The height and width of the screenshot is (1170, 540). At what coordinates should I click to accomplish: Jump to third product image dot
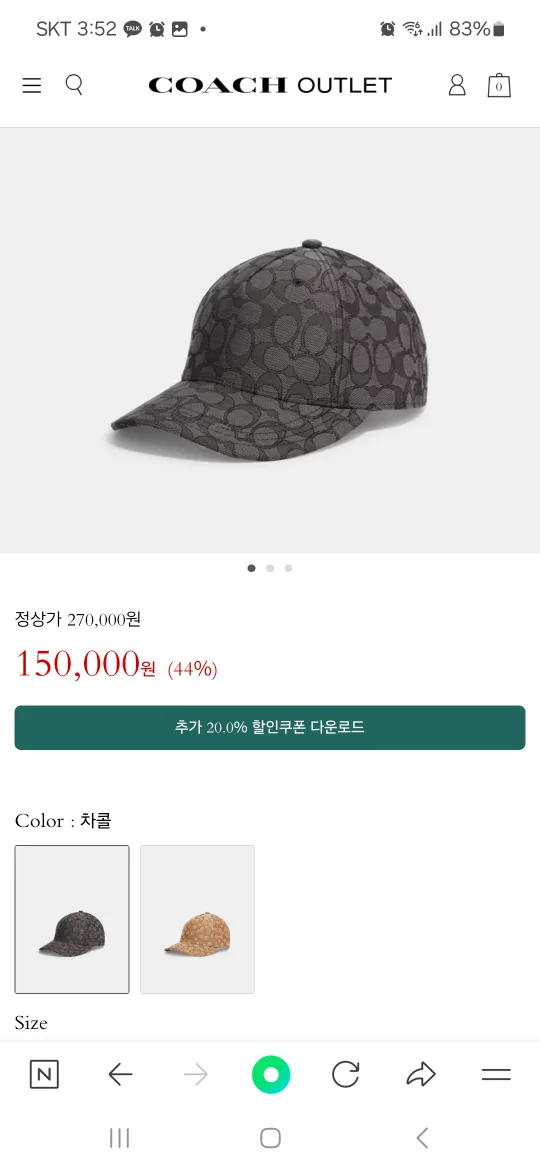tap(288, 568)
